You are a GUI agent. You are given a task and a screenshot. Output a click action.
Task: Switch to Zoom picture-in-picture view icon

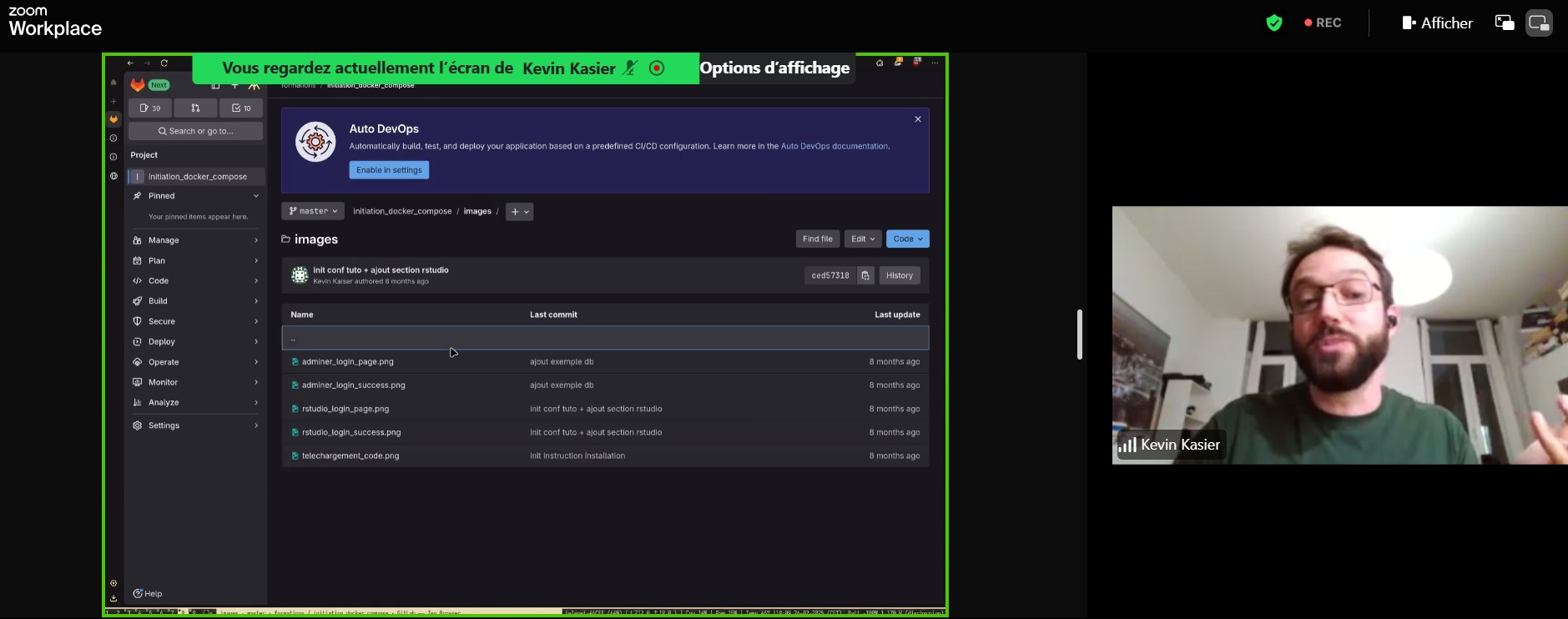tap(1504, 23)
